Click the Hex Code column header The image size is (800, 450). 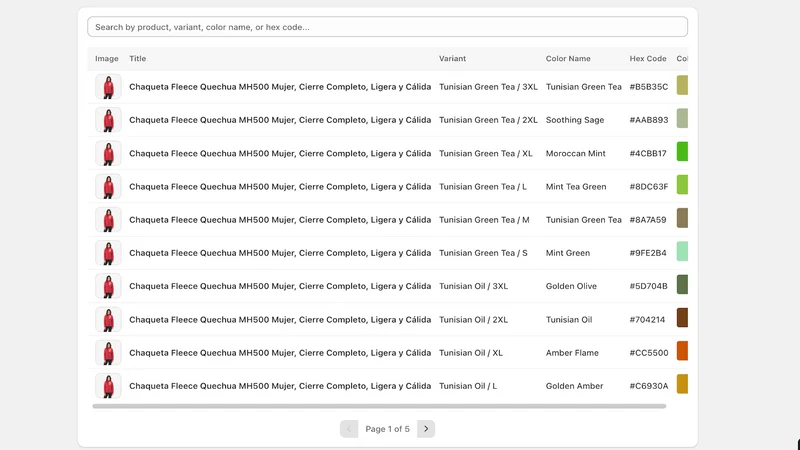(647, 59)
